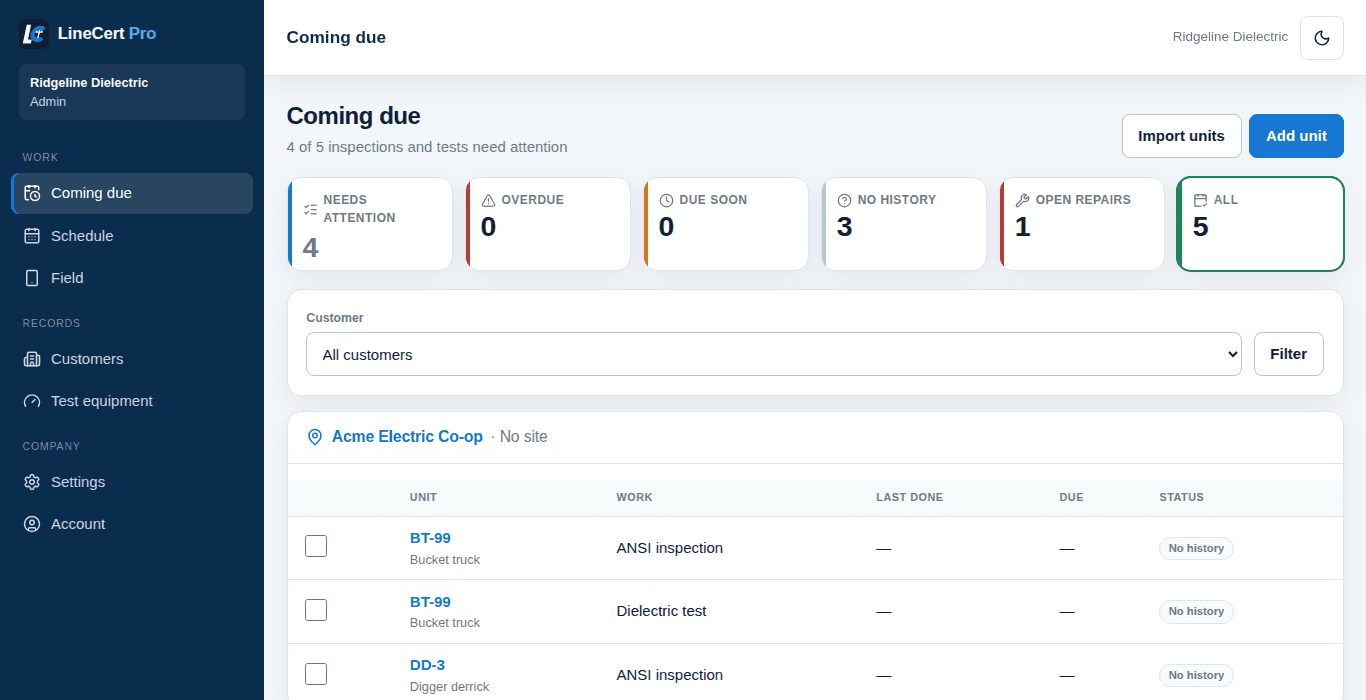Viewport: 1366px width, 700px height.
Task: Open the All customers dropdown
Action: point(774,354)
